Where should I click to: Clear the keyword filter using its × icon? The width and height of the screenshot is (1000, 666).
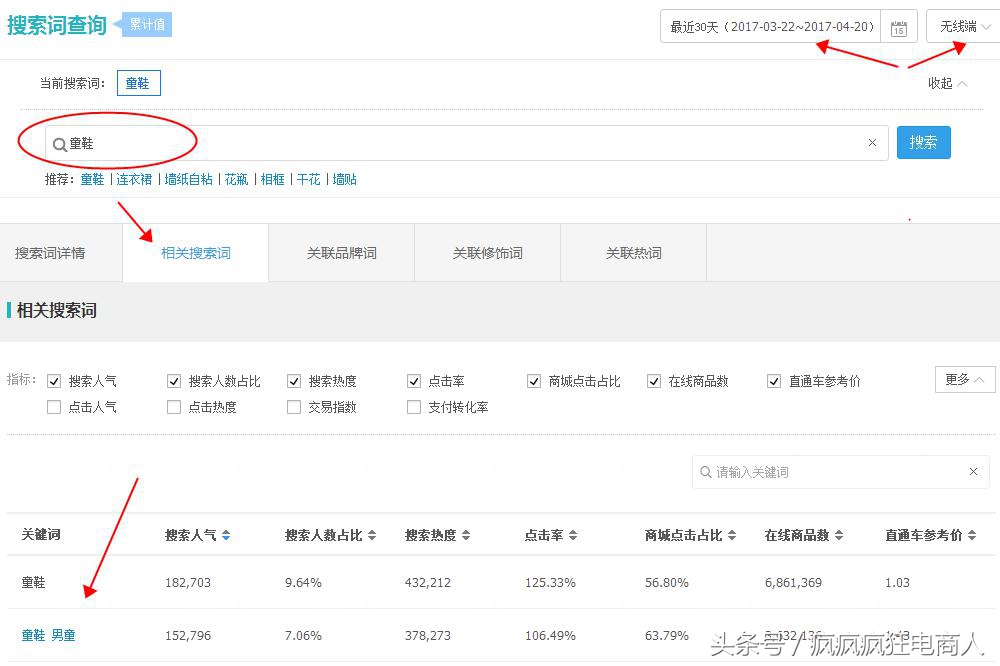point(972,471)
